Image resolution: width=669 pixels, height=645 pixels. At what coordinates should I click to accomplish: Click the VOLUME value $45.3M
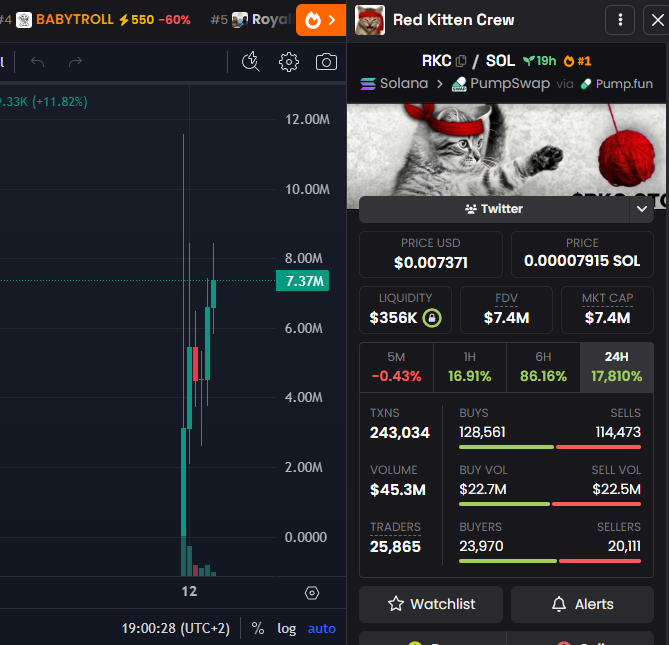398,490
